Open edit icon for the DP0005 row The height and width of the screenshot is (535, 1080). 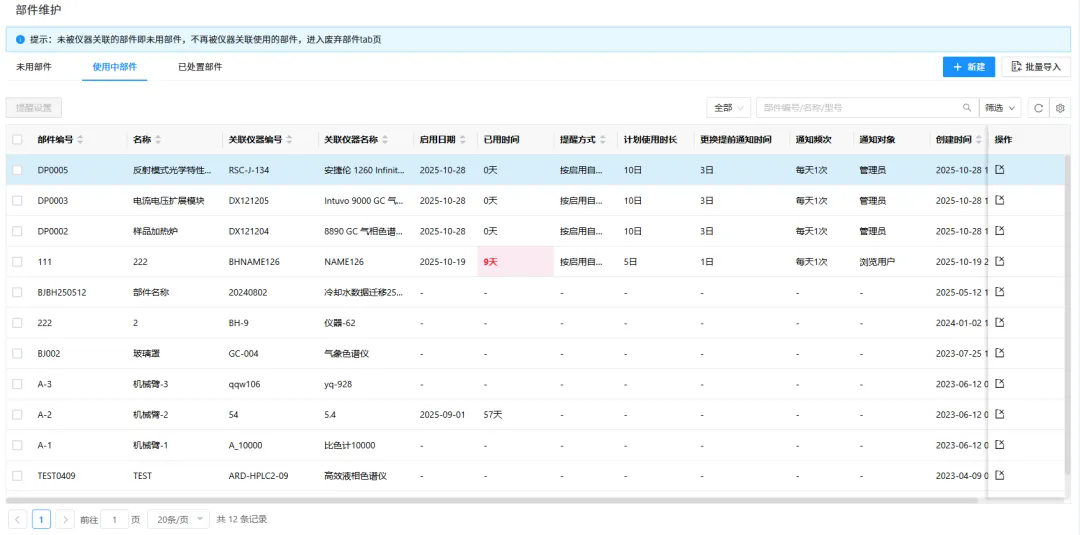999,170
